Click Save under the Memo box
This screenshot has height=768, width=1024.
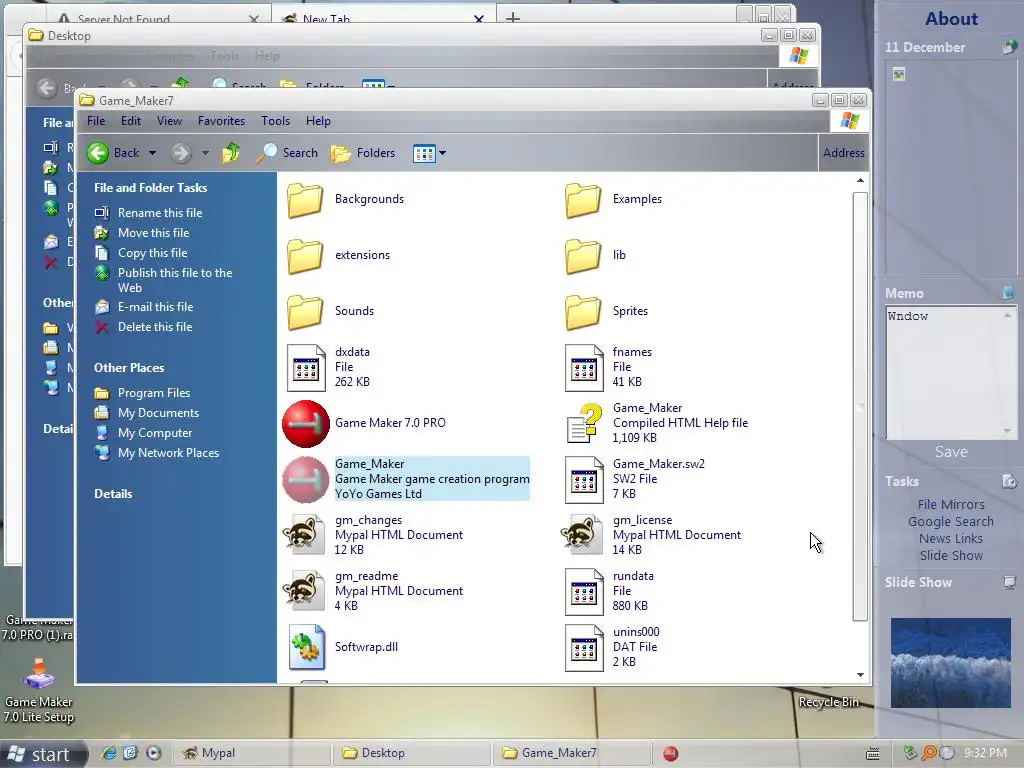tap(951, 452)
